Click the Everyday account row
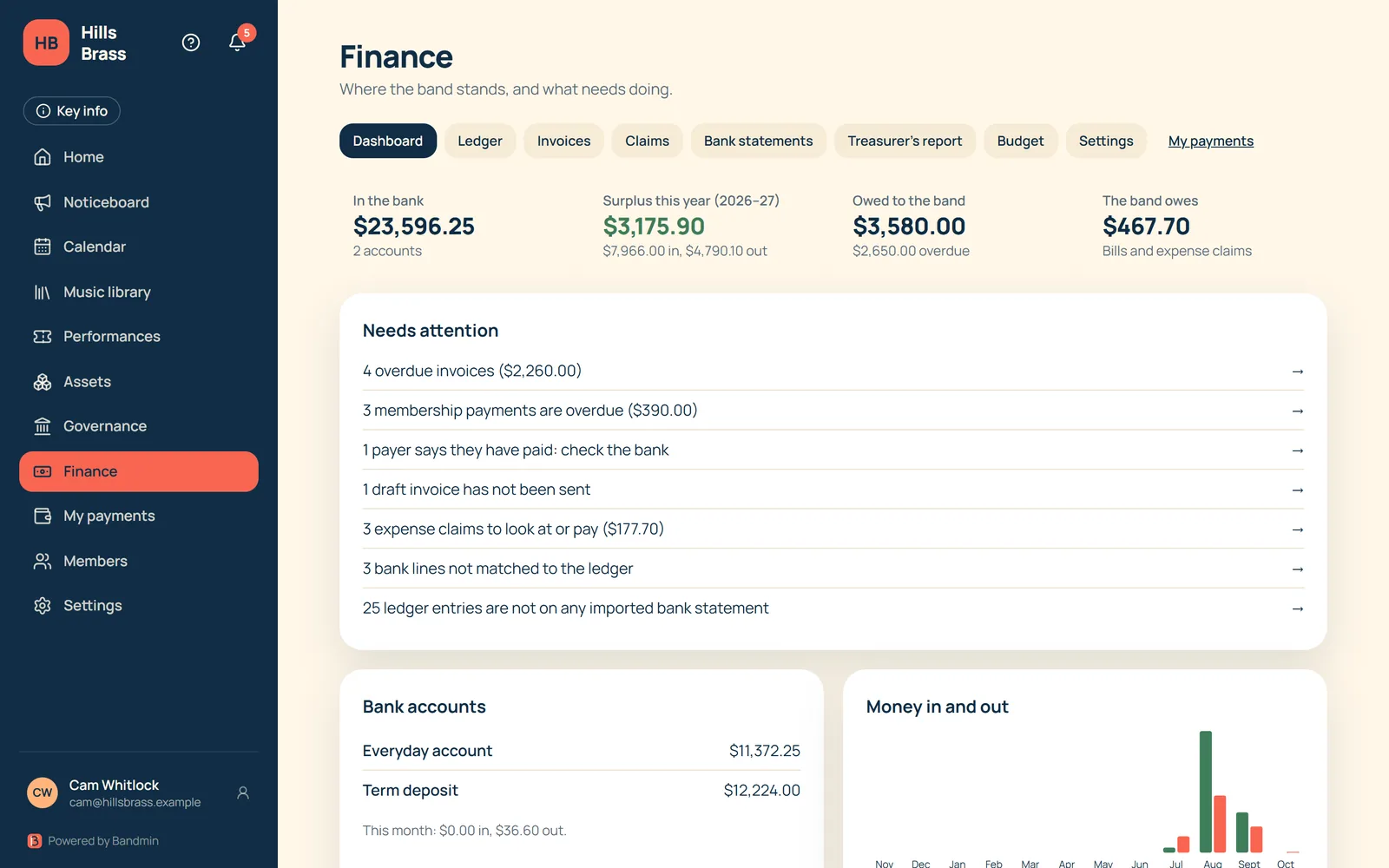Screen dimensions: 1389x868 pyautogui.click(x=582, y=751)
